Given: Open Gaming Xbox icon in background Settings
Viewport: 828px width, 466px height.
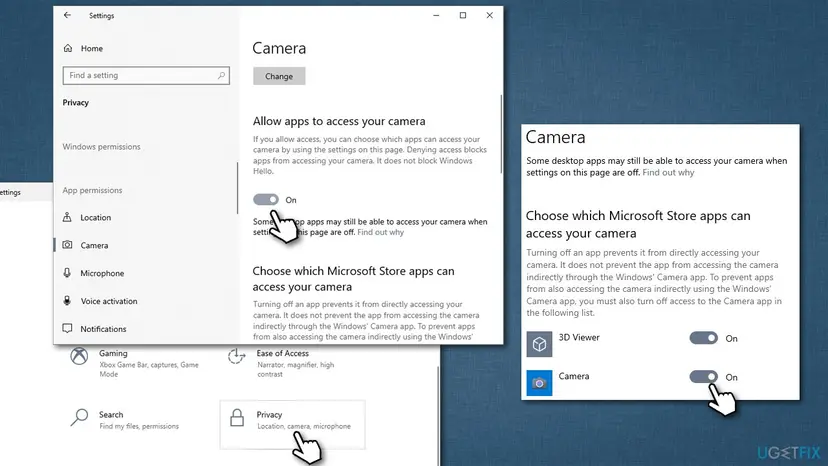Looking at the screenshot, I should pyautogui.click(x=79, y=356).
